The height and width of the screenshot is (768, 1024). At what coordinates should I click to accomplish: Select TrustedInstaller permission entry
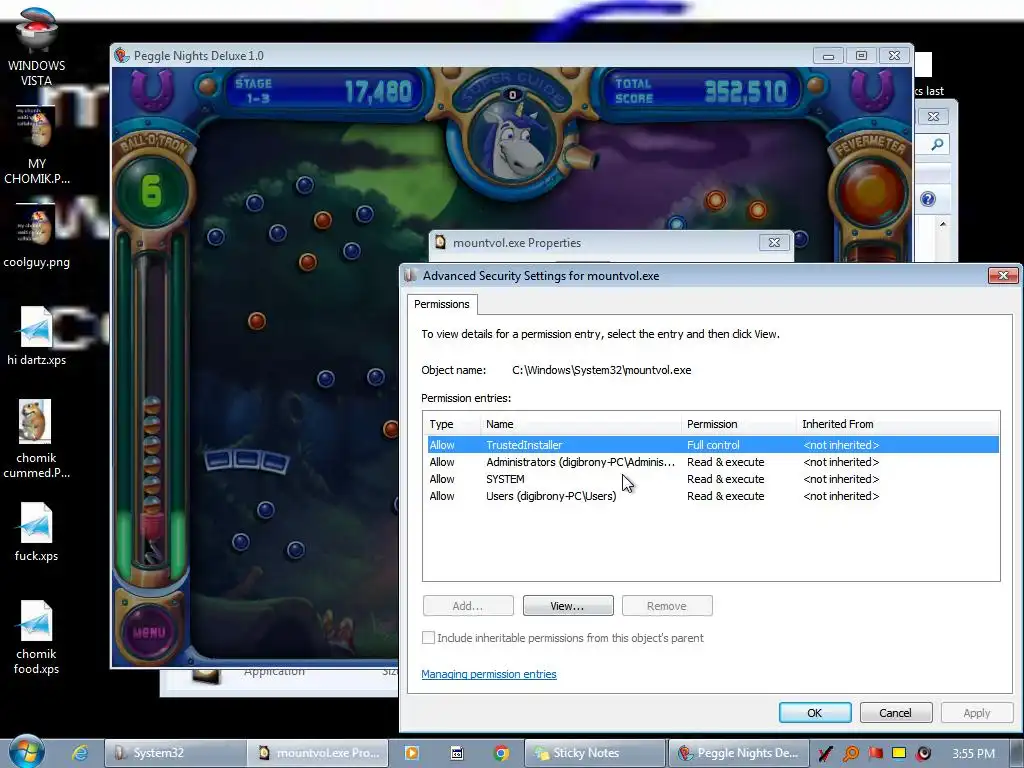tap(712, 445)
